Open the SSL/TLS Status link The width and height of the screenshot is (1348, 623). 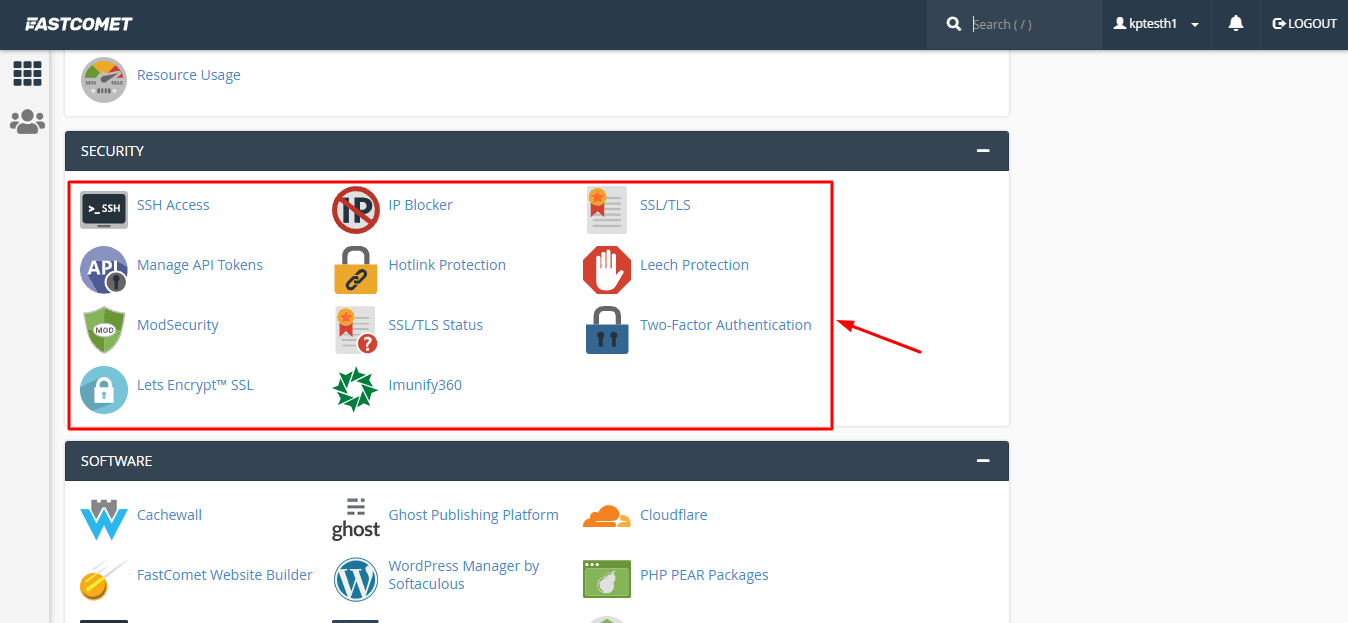(x=436, y=325)
